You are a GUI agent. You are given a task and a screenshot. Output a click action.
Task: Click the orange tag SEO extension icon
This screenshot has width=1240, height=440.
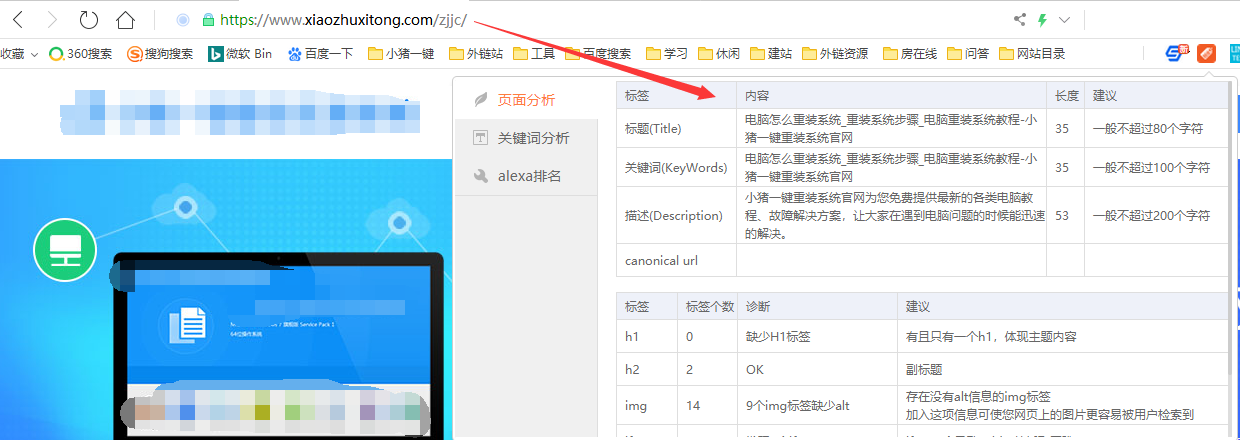coord(1206,53)
